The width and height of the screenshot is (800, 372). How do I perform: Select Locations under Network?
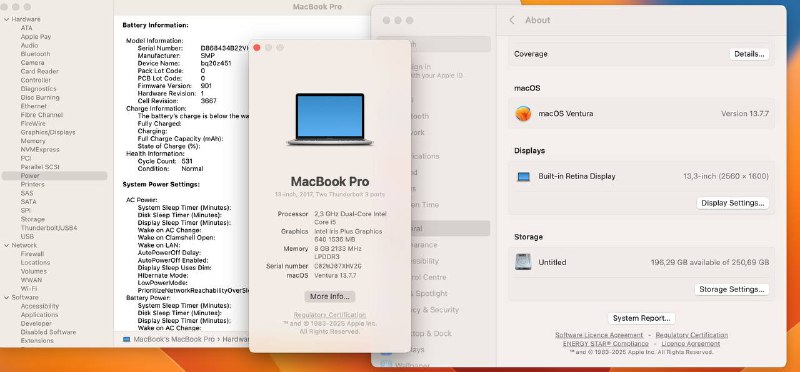(x=35, y=263)
